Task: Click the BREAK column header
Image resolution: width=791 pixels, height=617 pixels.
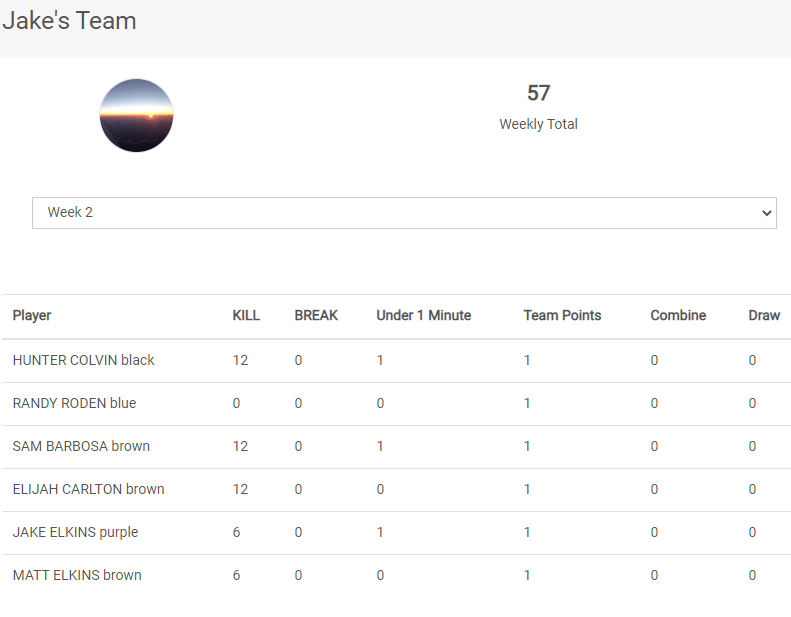Action: [316, 315]
